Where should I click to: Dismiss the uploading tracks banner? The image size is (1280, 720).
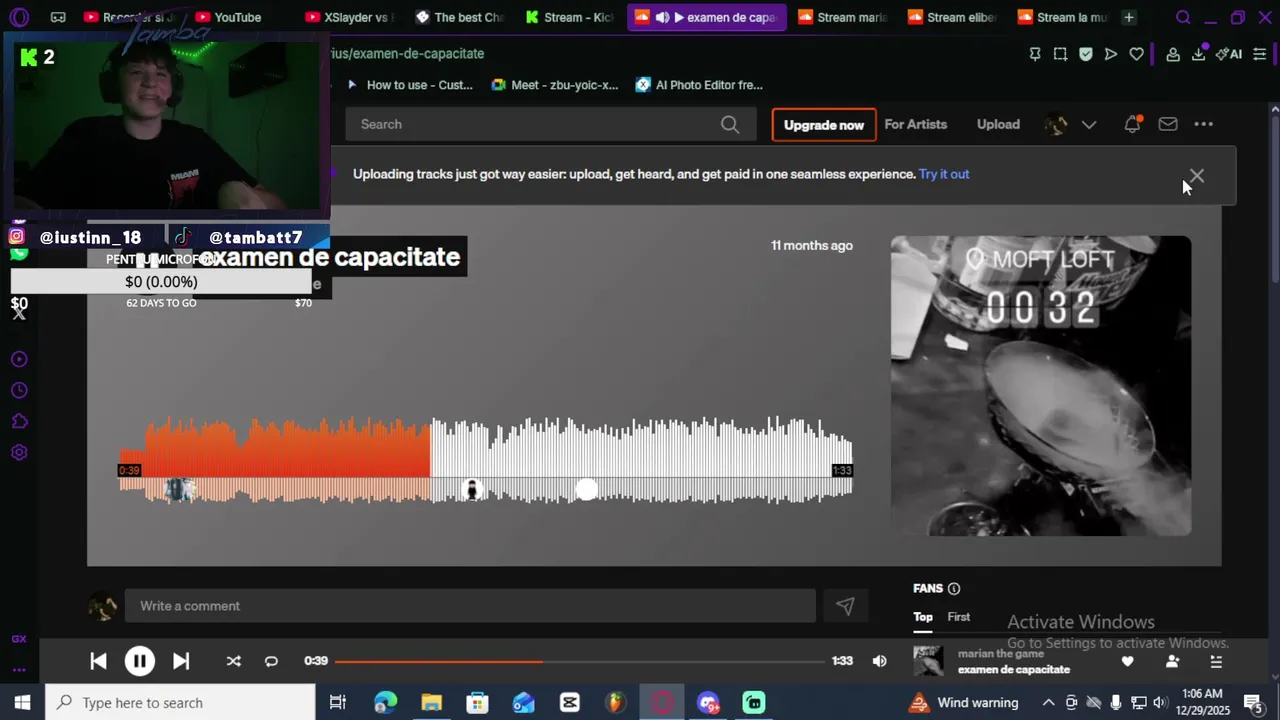1197,176
